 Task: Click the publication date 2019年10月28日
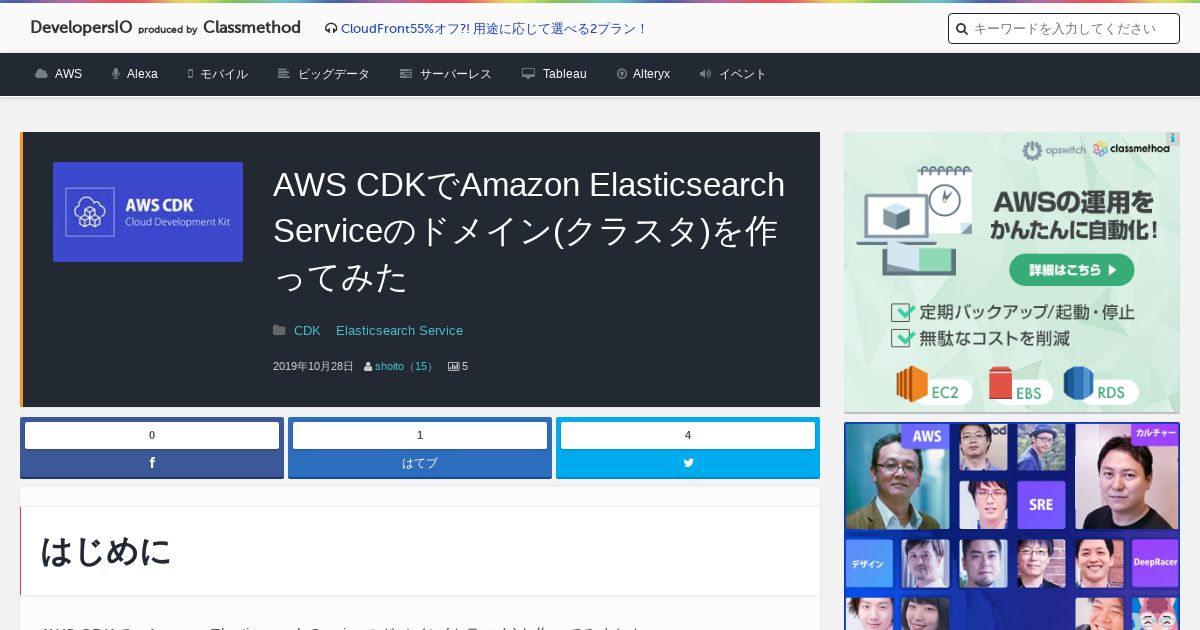(313, 367)
